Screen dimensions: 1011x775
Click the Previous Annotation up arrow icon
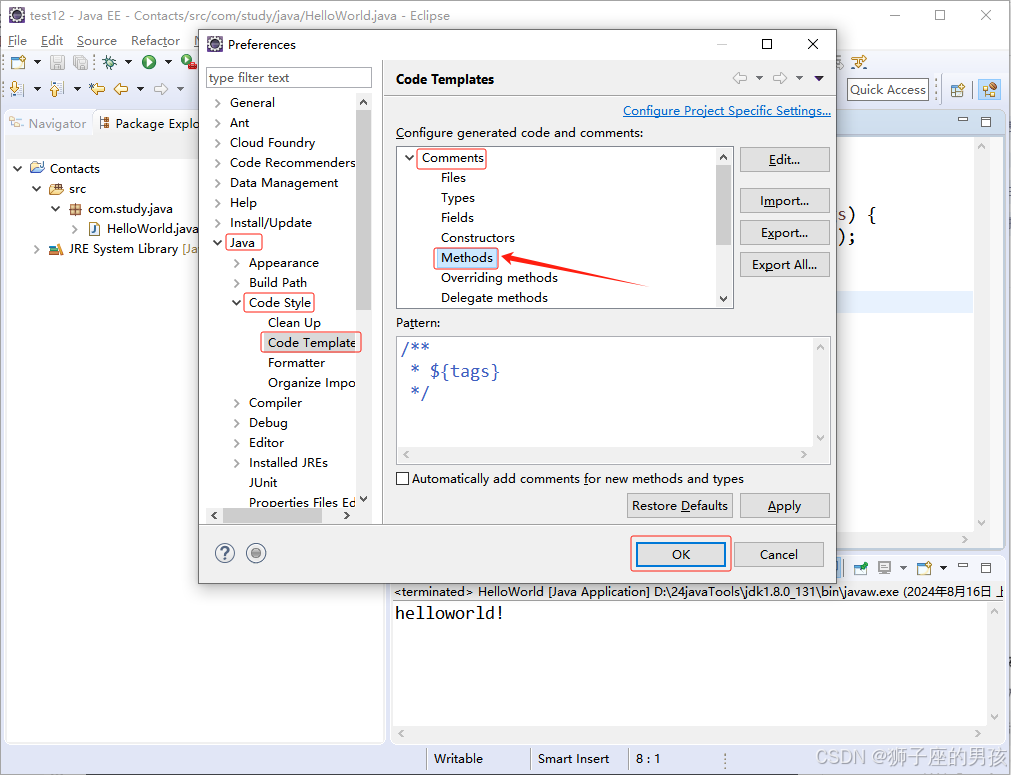57,88
